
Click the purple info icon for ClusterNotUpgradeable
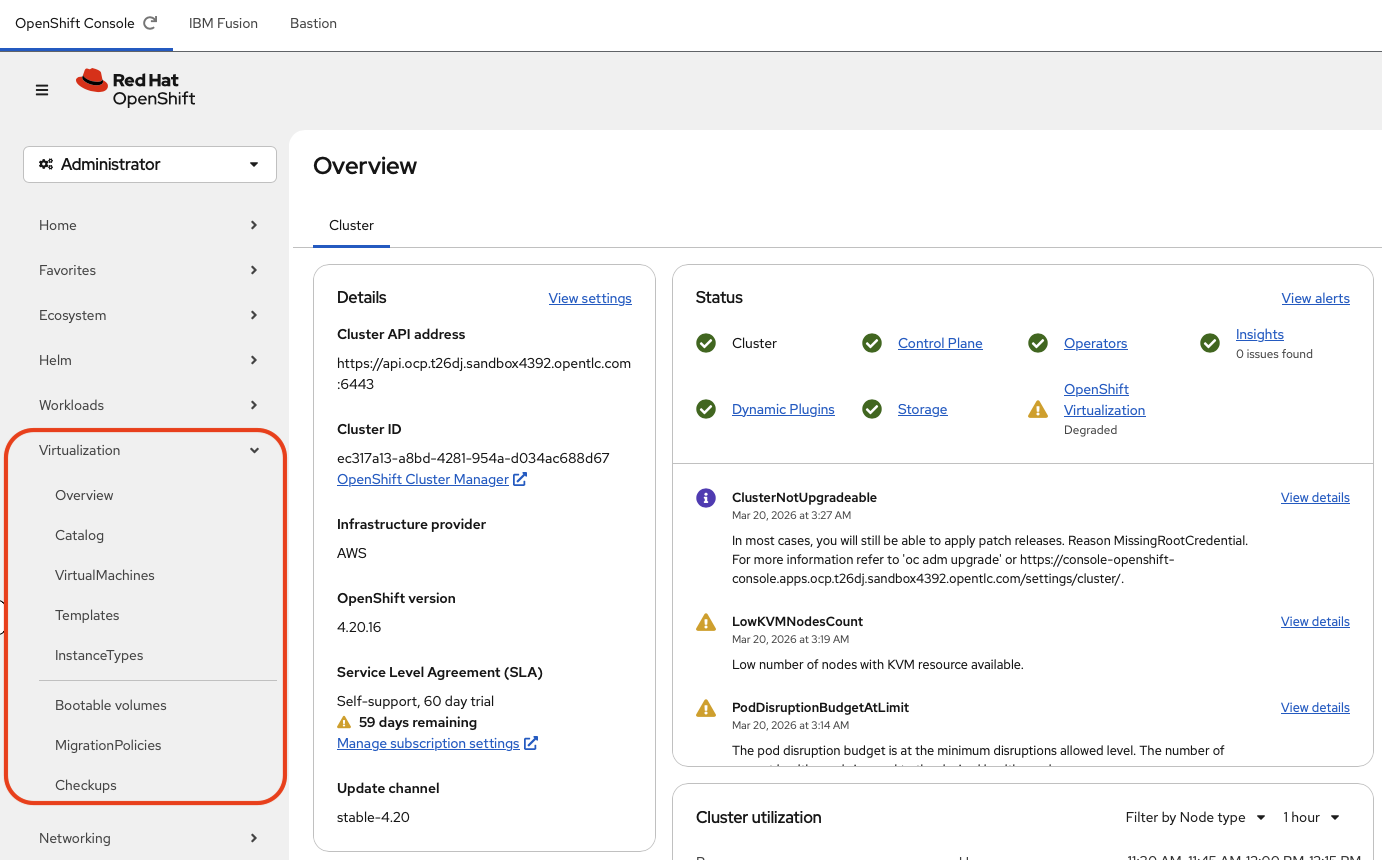706,498
